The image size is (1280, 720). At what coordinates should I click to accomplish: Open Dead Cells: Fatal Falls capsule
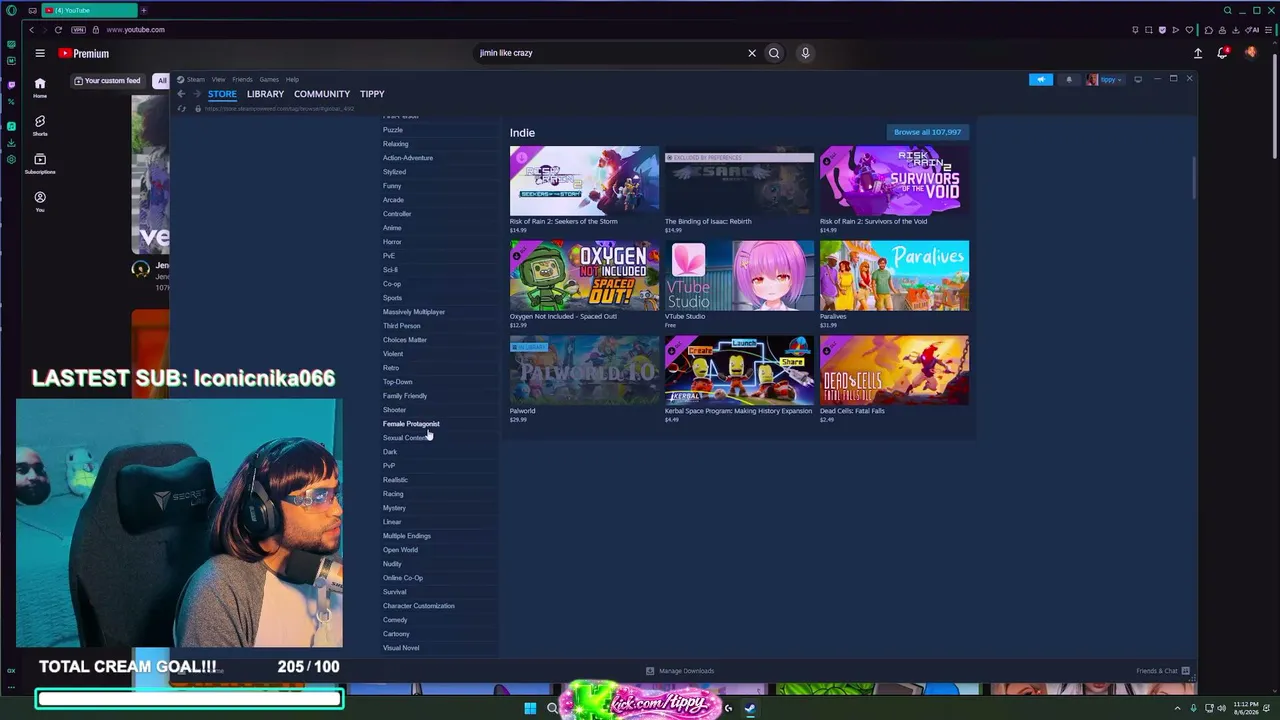tap(894, 371)
